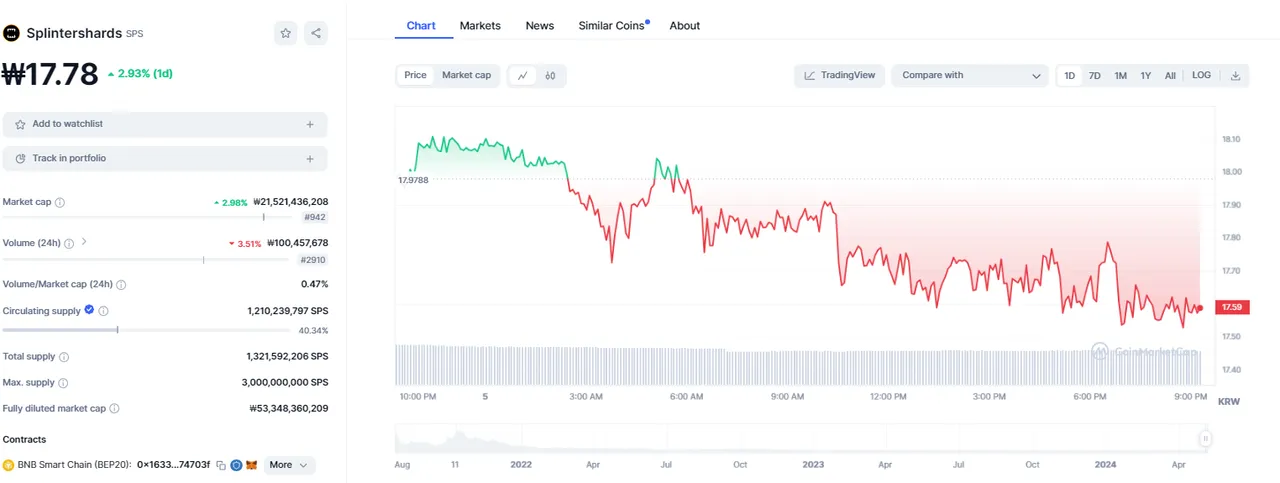Set chart range to 1M
The width and height of the screenshot is (1280, 483).
(1121, 75)
